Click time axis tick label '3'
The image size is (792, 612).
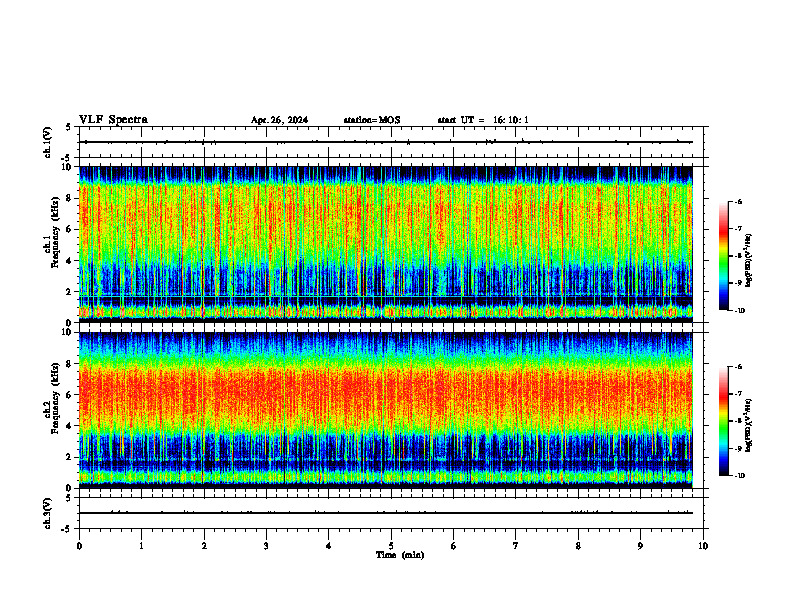click(266, 546)
